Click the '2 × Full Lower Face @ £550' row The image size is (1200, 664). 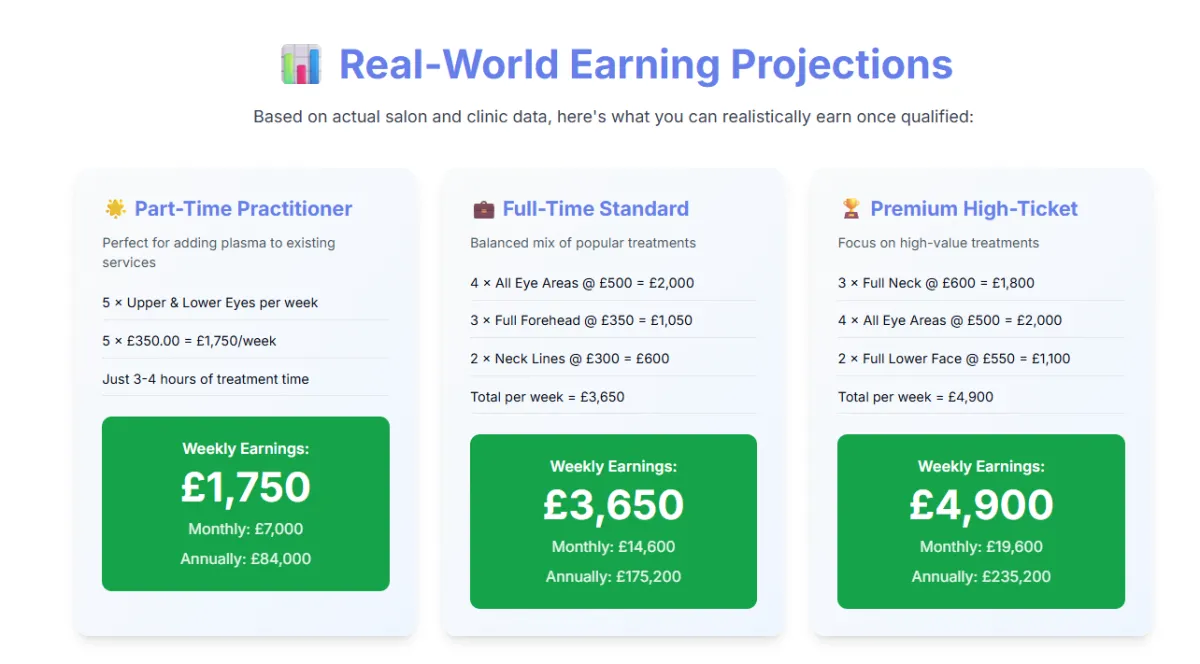tap(954, 358)
